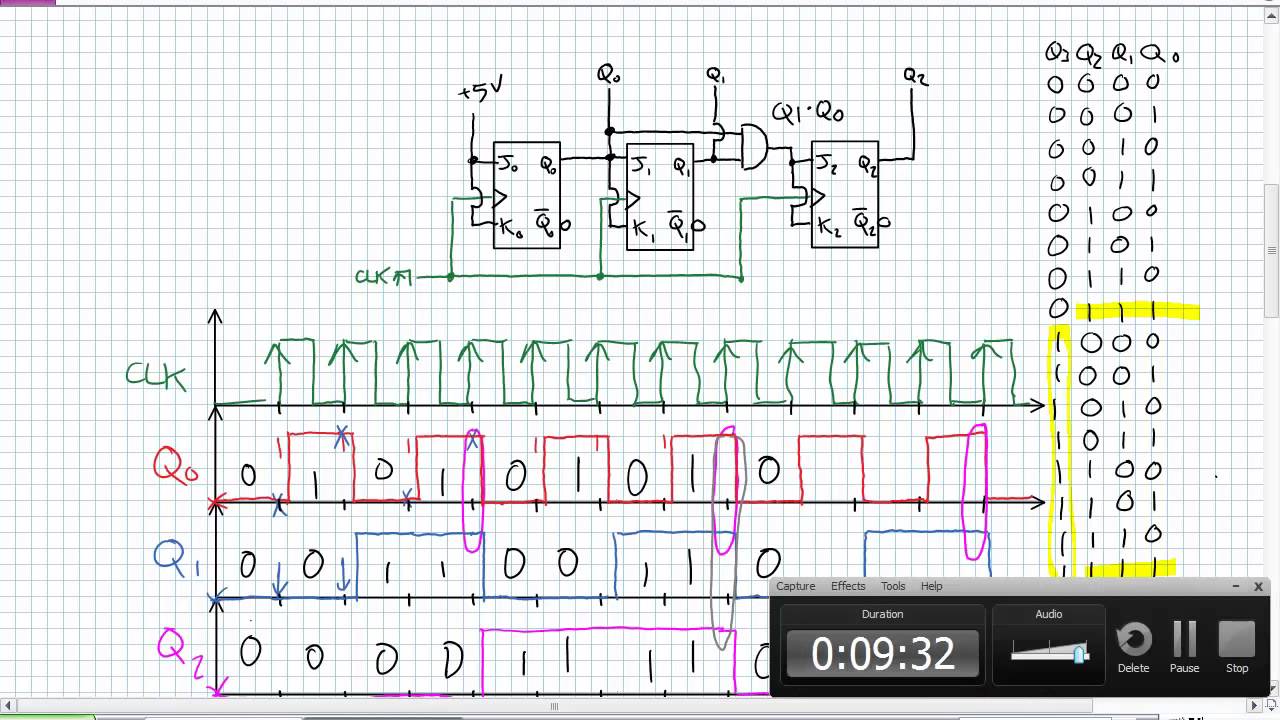The width and height of the screenshot is (1280, 720).
Task: Click the Audio label in recorder
Action: (1048, 614)
